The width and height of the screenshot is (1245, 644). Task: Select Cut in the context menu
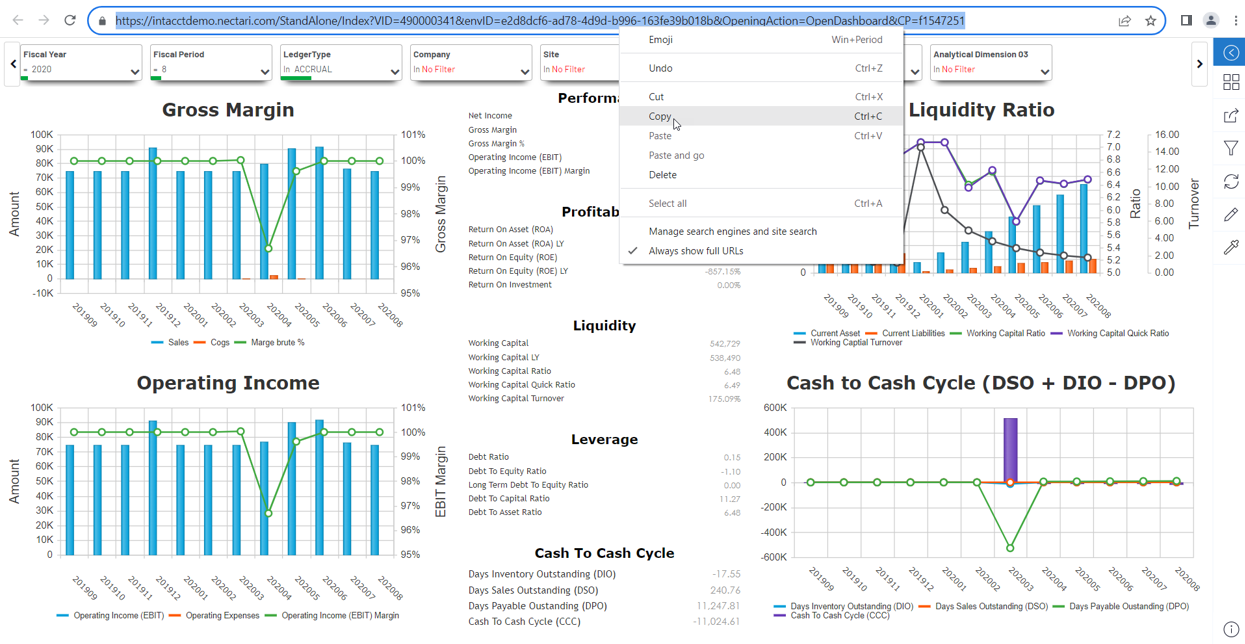point(656,97)
